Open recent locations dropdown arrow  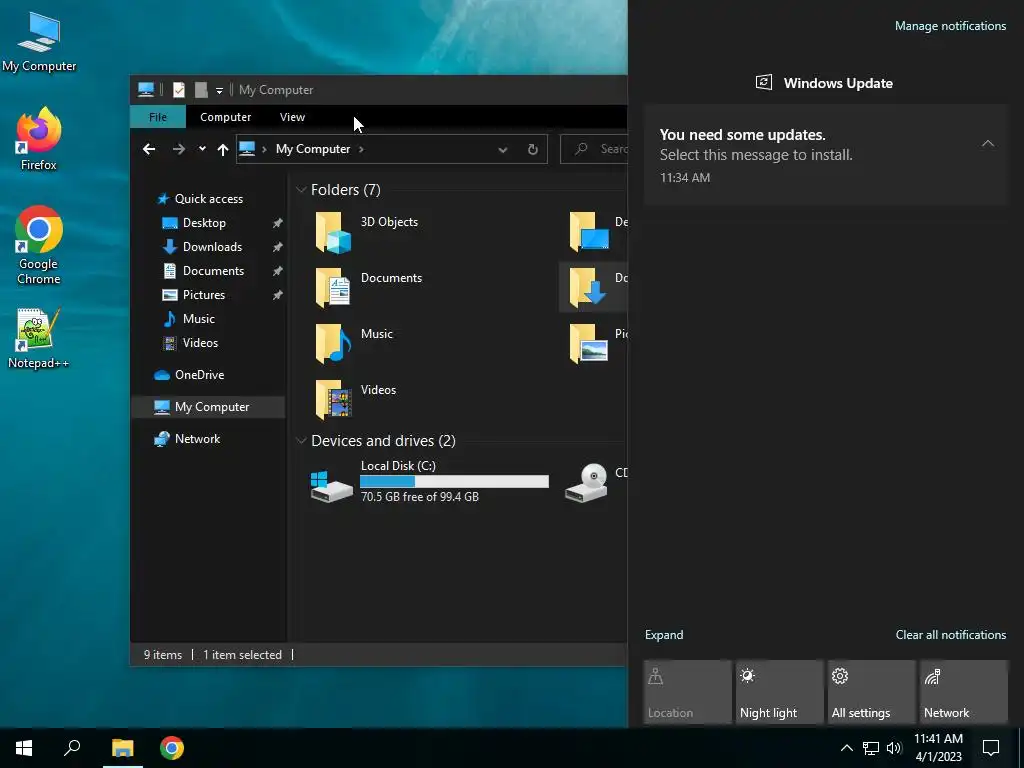(202, 149)
